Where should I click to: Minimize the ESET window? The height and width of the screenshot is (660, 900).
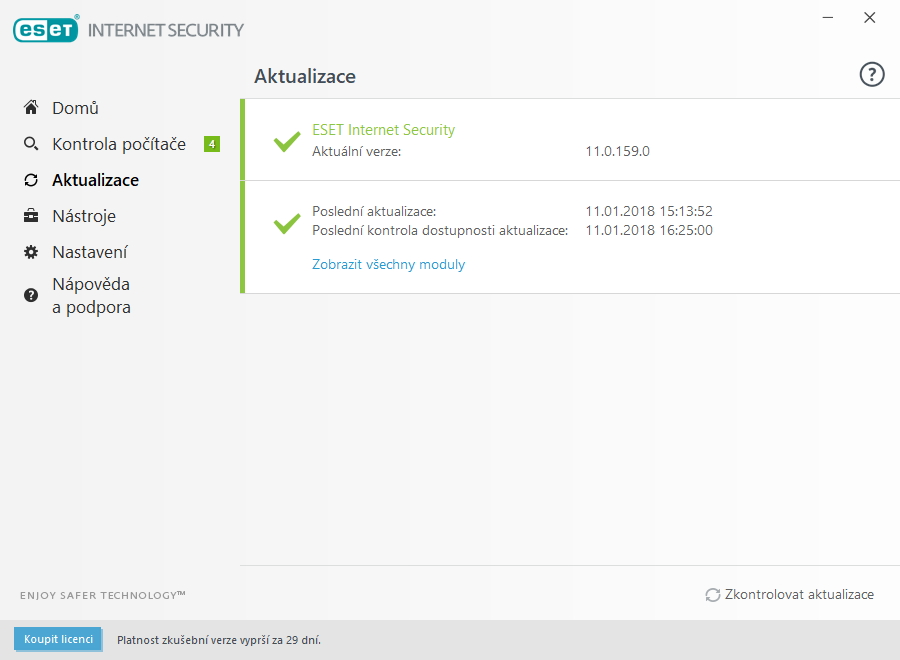point(828,18)
